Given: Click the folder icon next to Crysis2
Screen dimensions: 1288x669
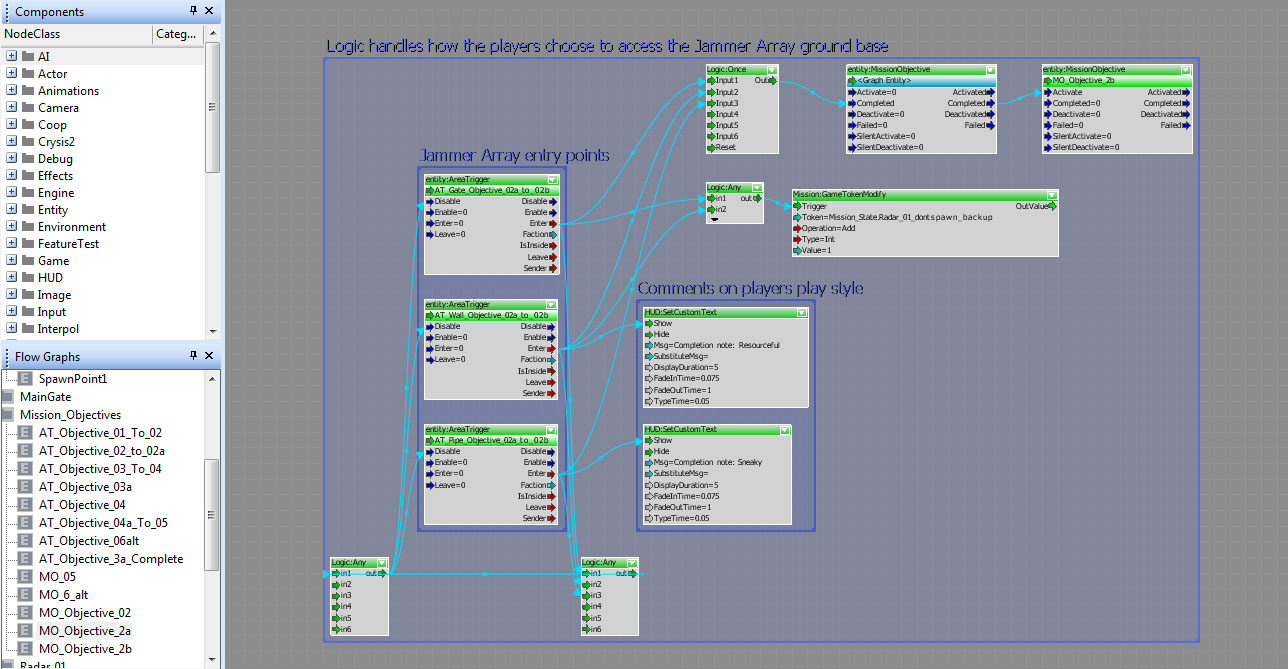Looking at the screenshot, I should (x=28, y=141).
